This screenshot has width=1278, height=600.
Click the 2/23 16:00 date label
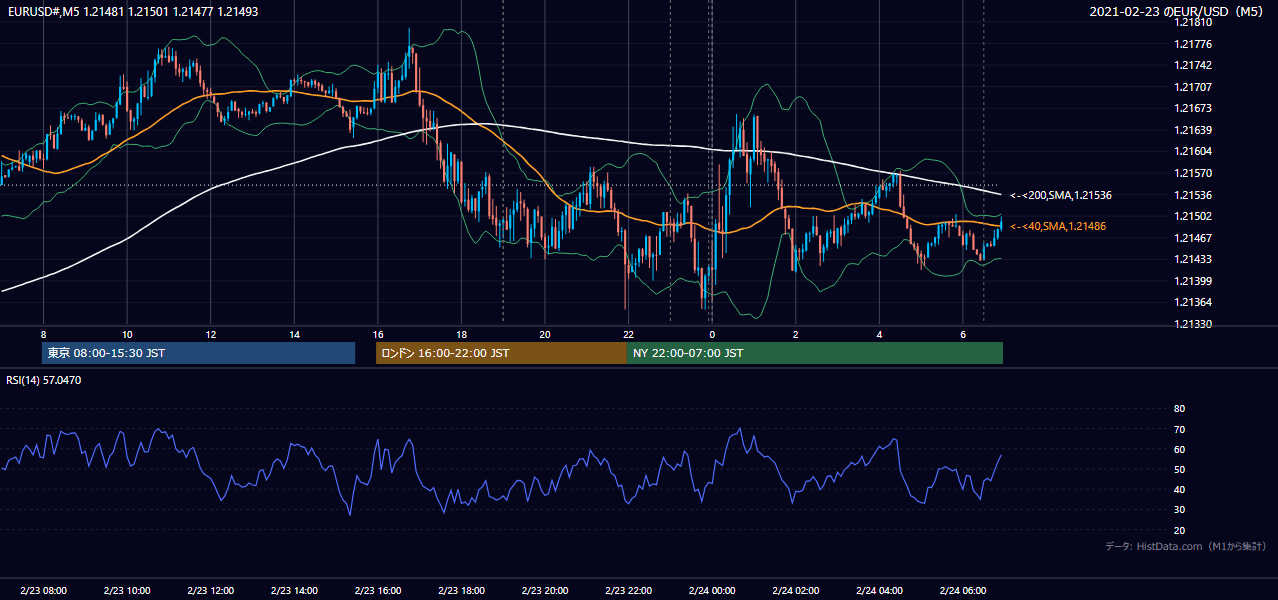(377, 591)
